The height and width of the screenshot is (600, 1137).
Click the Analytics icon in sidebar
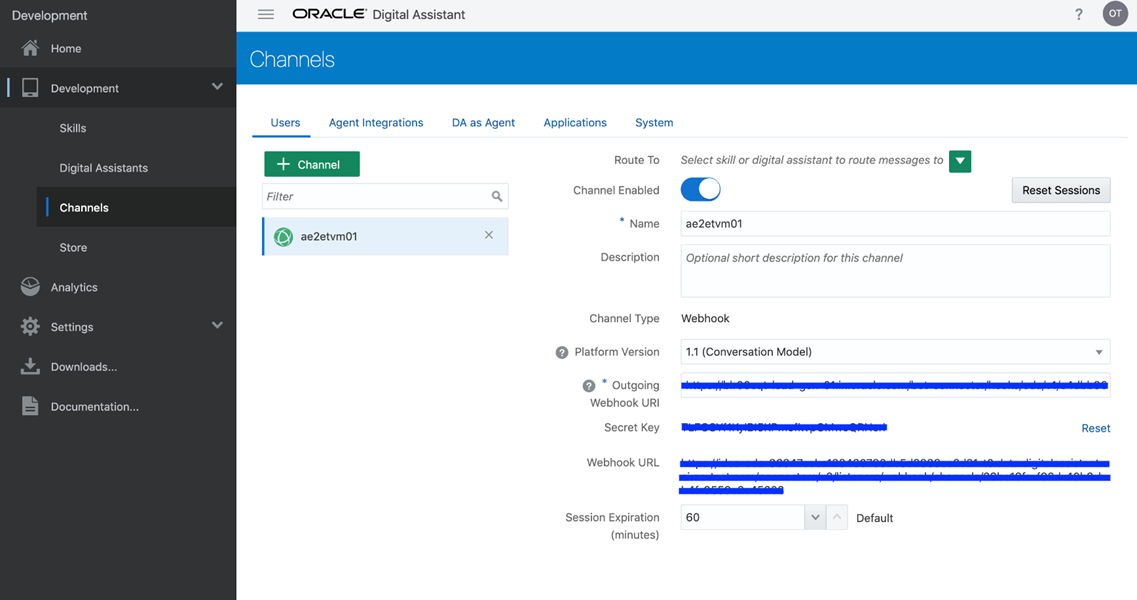click(30, 287)
